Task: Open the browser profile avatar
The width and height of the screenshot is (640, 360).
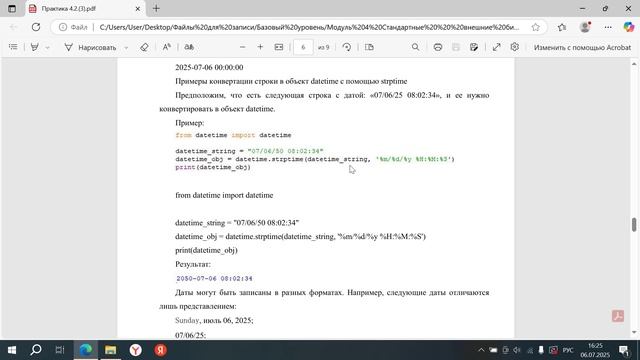Action: (585, 27)
